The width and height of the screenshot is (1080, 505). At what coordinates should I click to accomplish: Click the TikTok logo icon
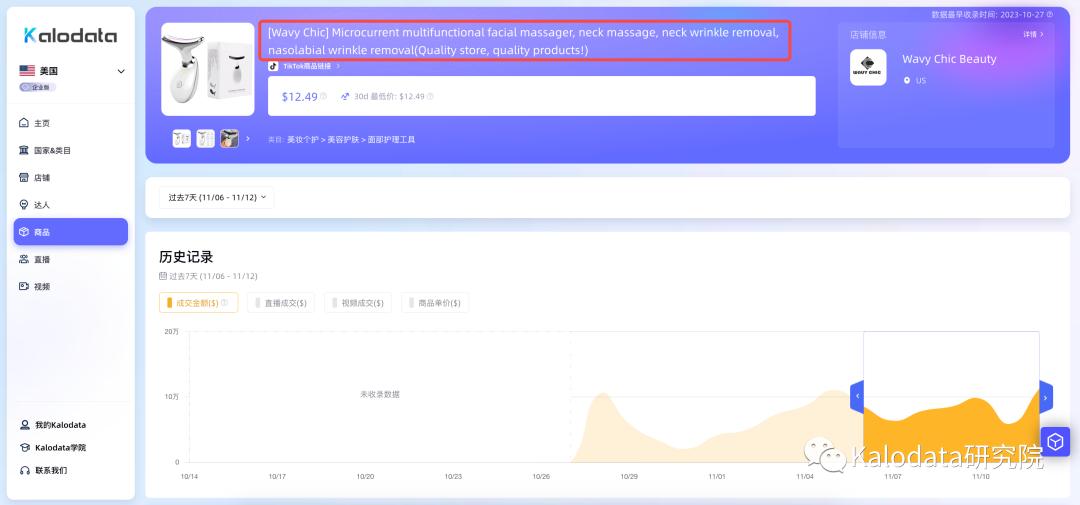tap(273, 66)
